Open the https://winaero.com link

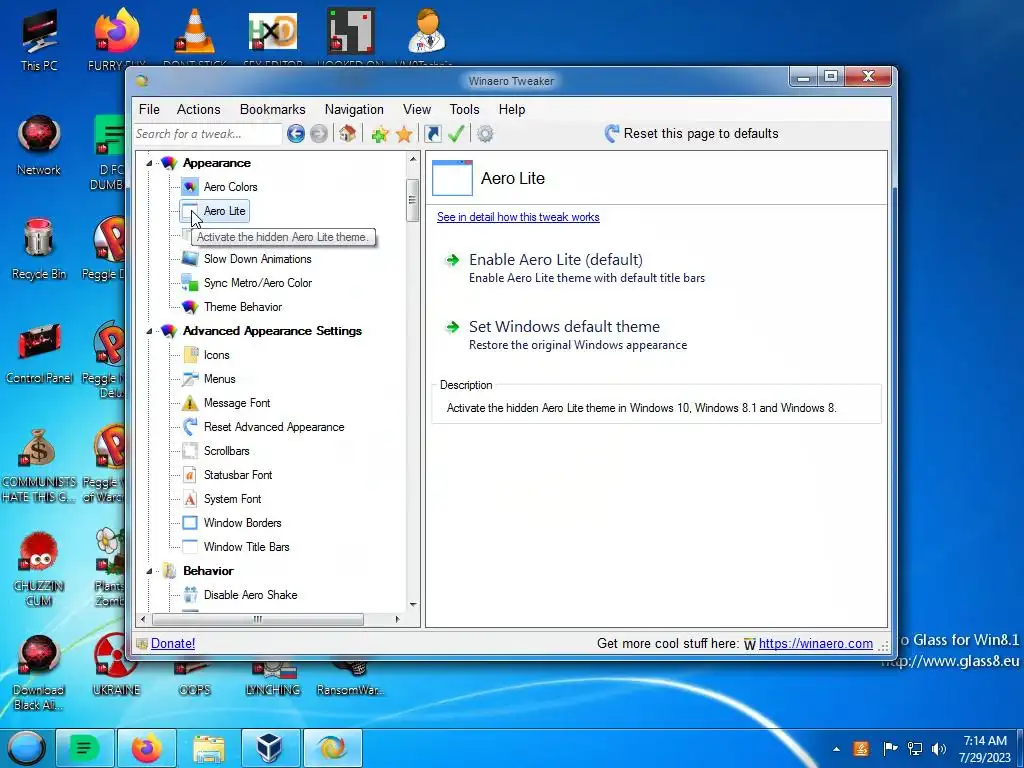(815, 643)
